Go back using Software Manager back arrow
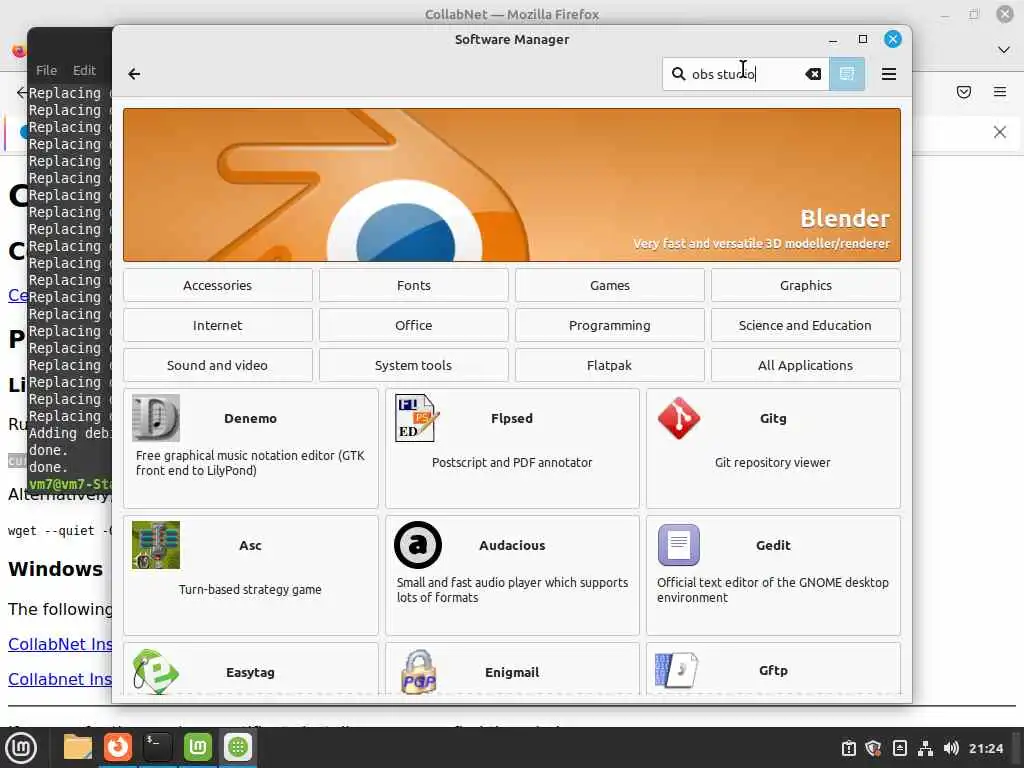1024x768 pixels. coord(134,74)
